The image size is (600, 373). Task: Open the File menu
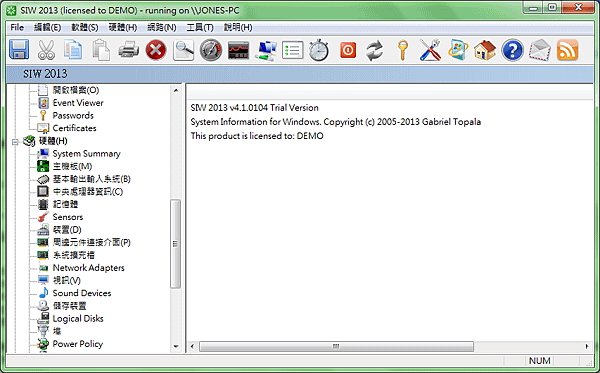click(17, 28)
